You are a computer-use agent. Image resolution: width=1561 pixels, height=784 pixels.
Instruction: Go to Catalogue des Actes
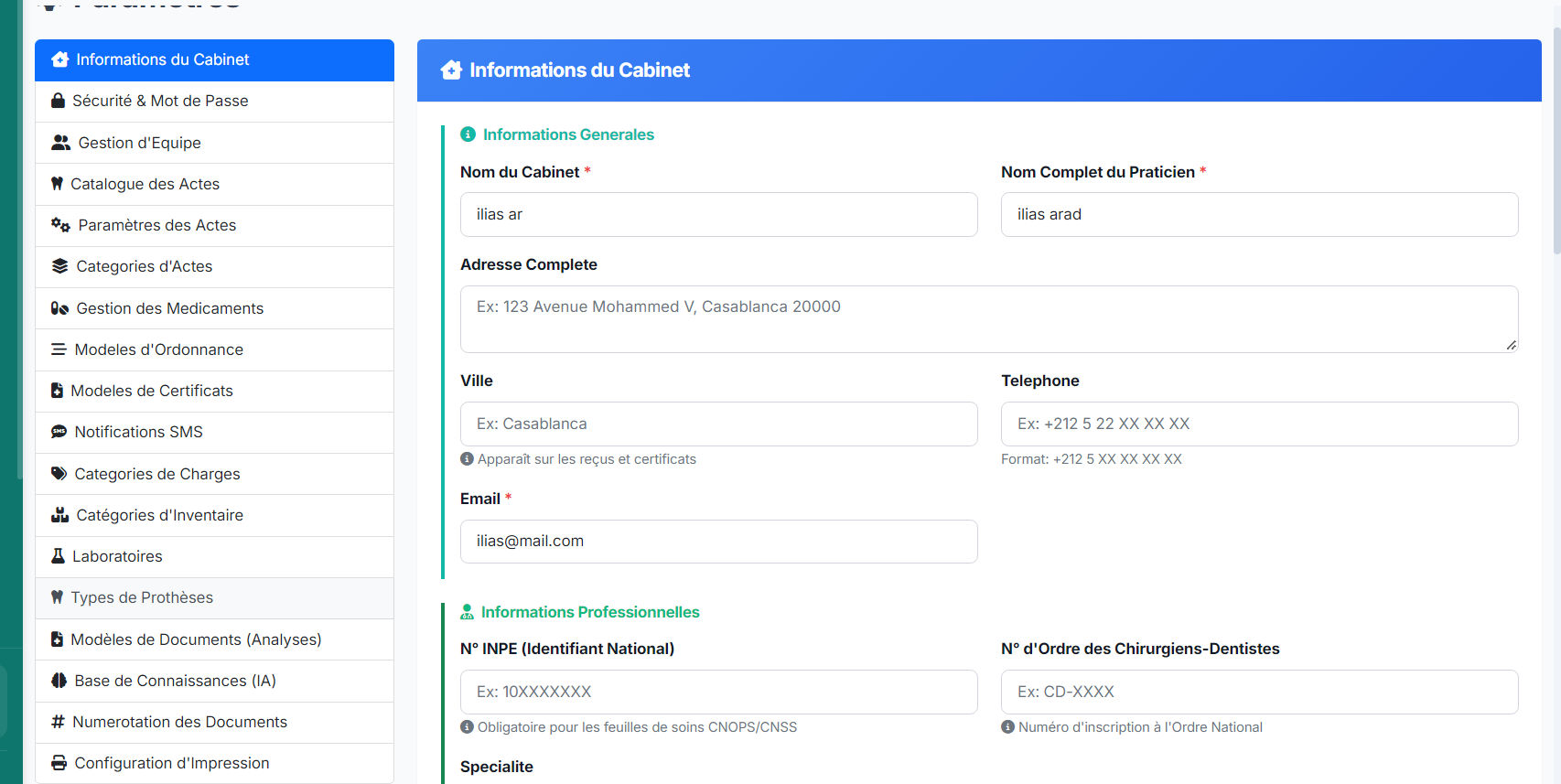214,184
